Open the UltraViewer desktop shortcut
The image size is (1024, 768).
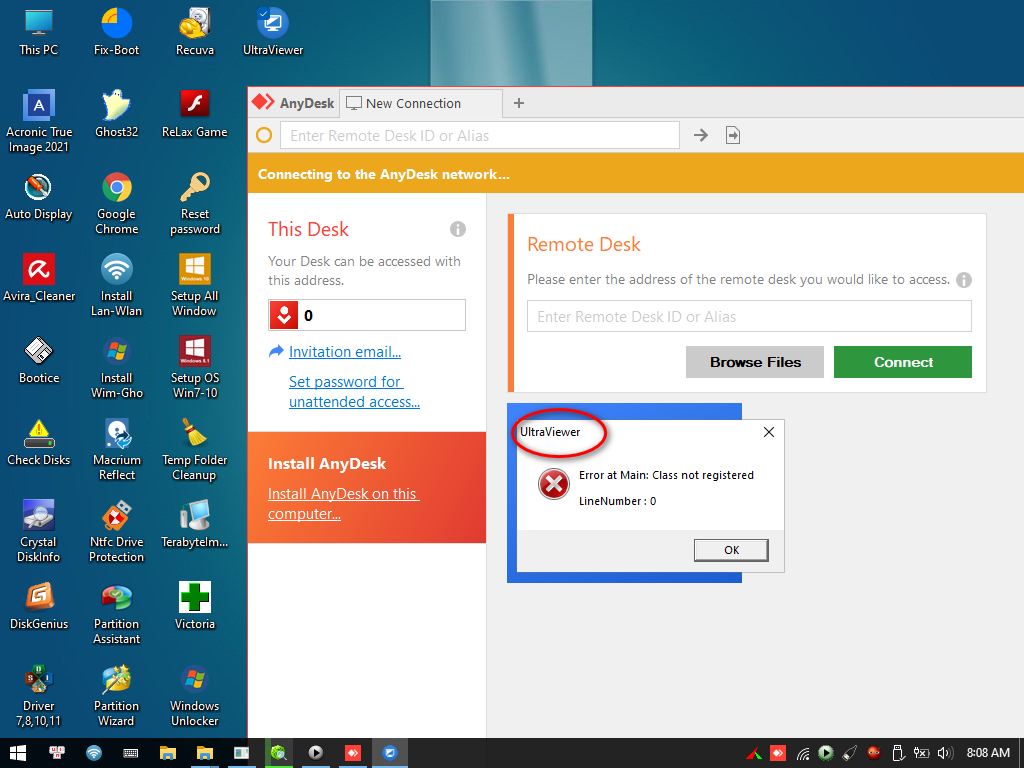[x=273, y=32]
